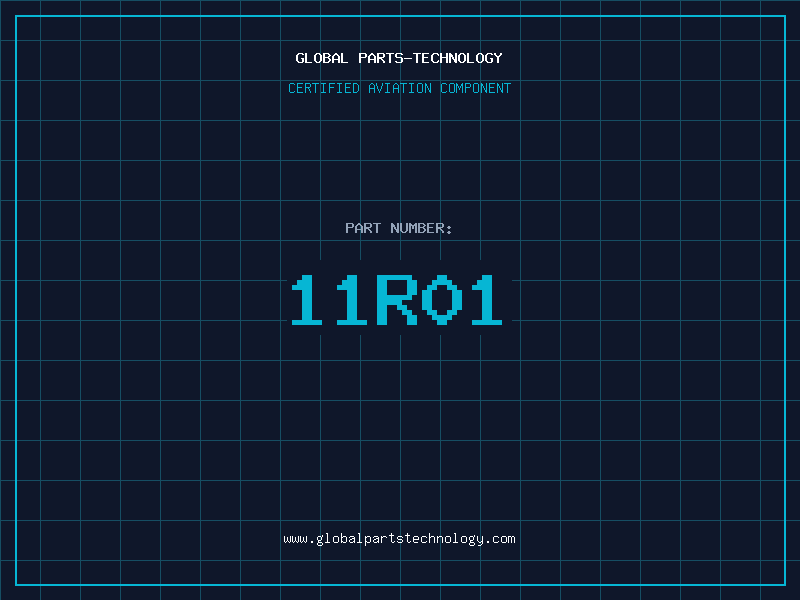Image resolution: width=800 pixels, height=600 pixels.
Task: Click the digit 0 in the part number
Action: 440,301
